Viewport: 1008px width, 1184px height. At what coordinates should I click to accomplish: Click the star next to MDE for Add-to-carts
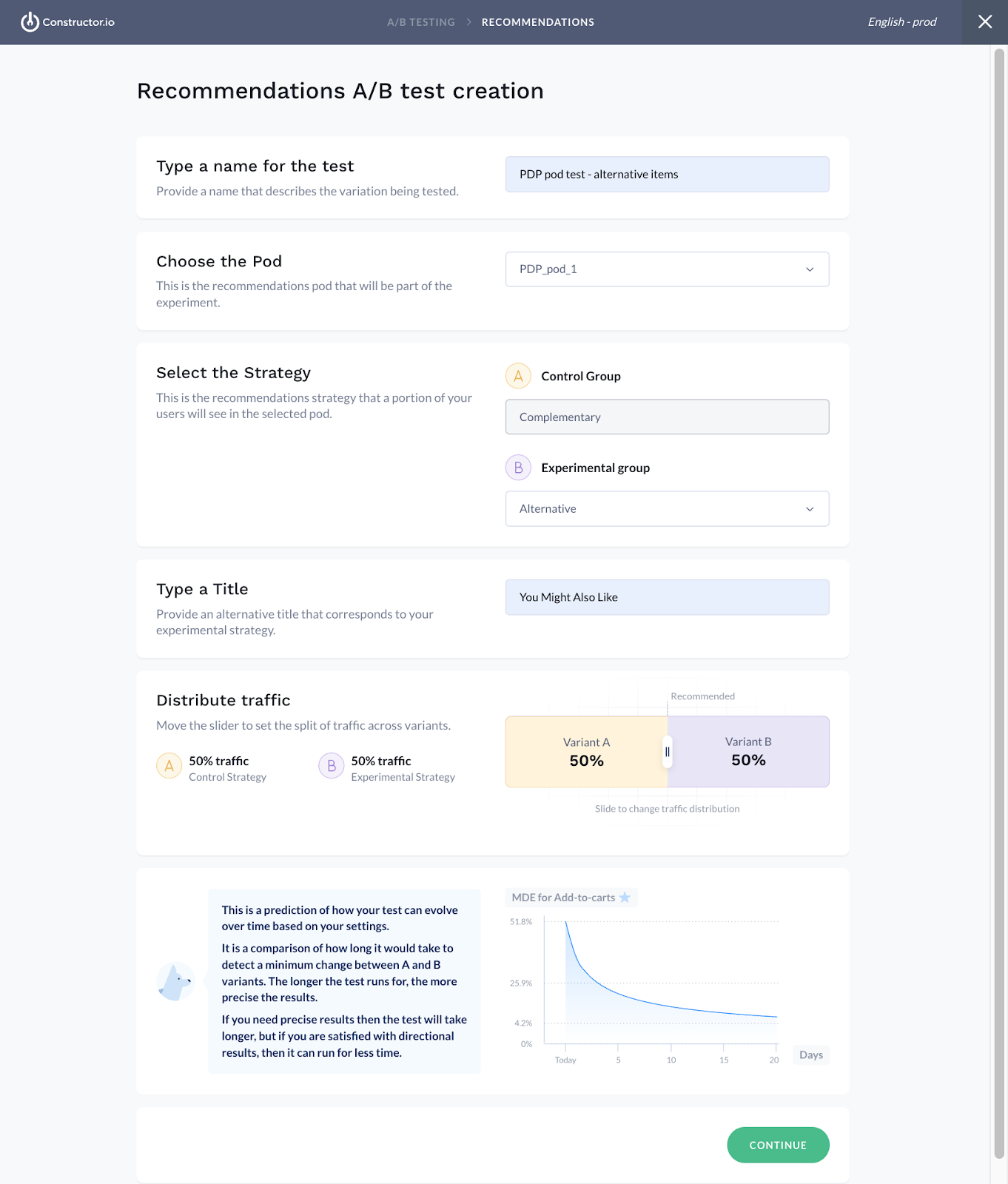tap(626, 897)
